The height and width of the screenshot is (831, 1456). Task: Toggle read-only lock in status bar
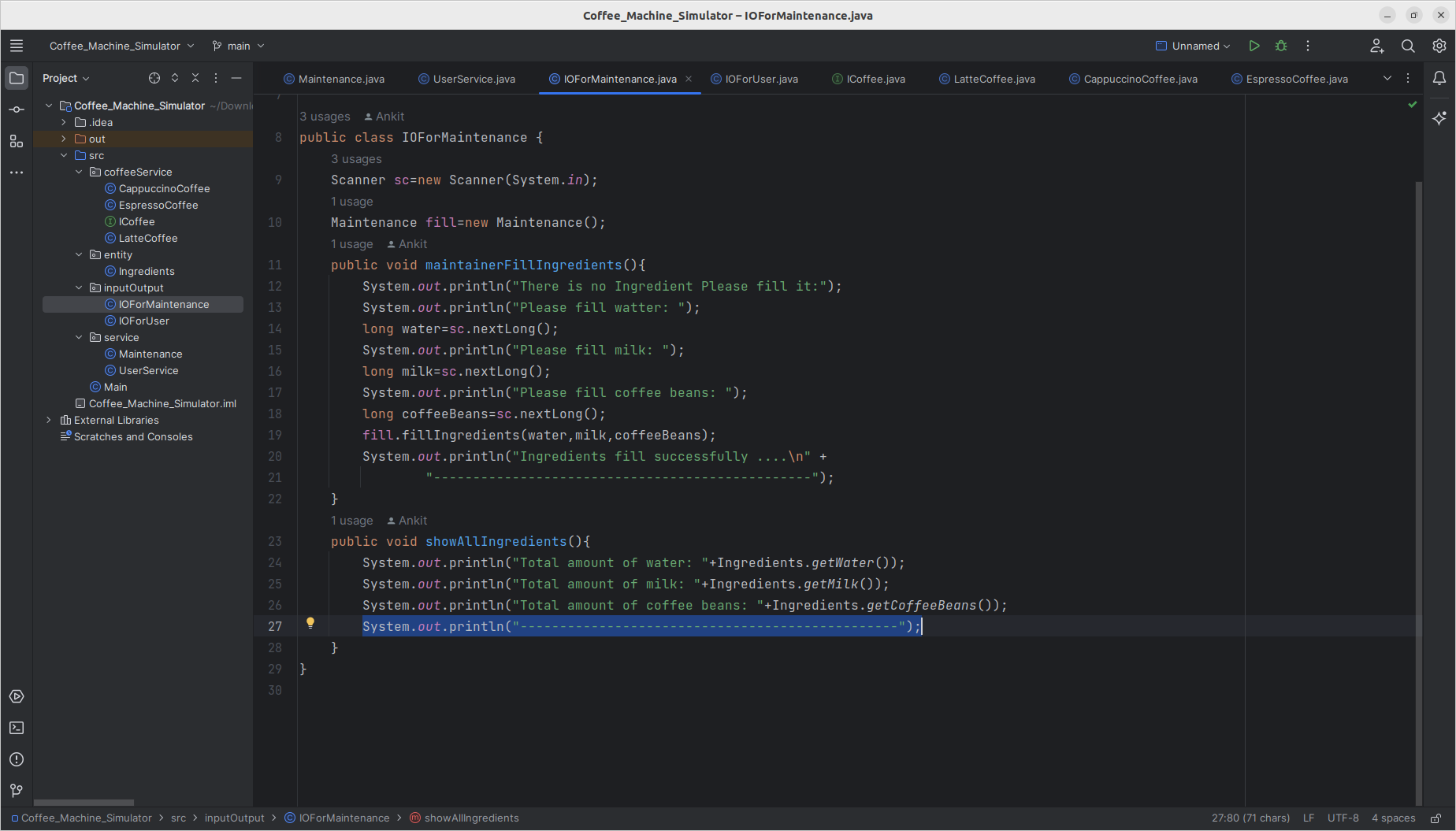[1436, 818]
